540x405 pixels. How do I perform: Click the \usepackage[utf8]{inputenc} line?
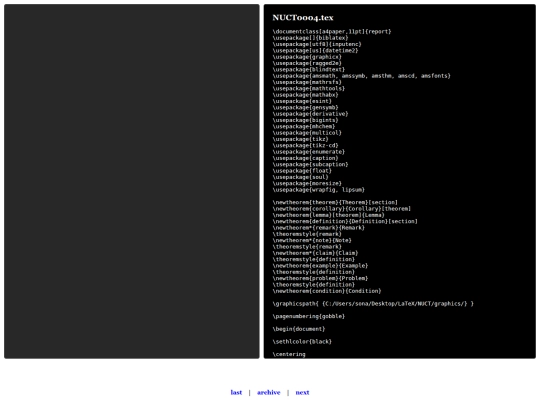click(317, 44)
